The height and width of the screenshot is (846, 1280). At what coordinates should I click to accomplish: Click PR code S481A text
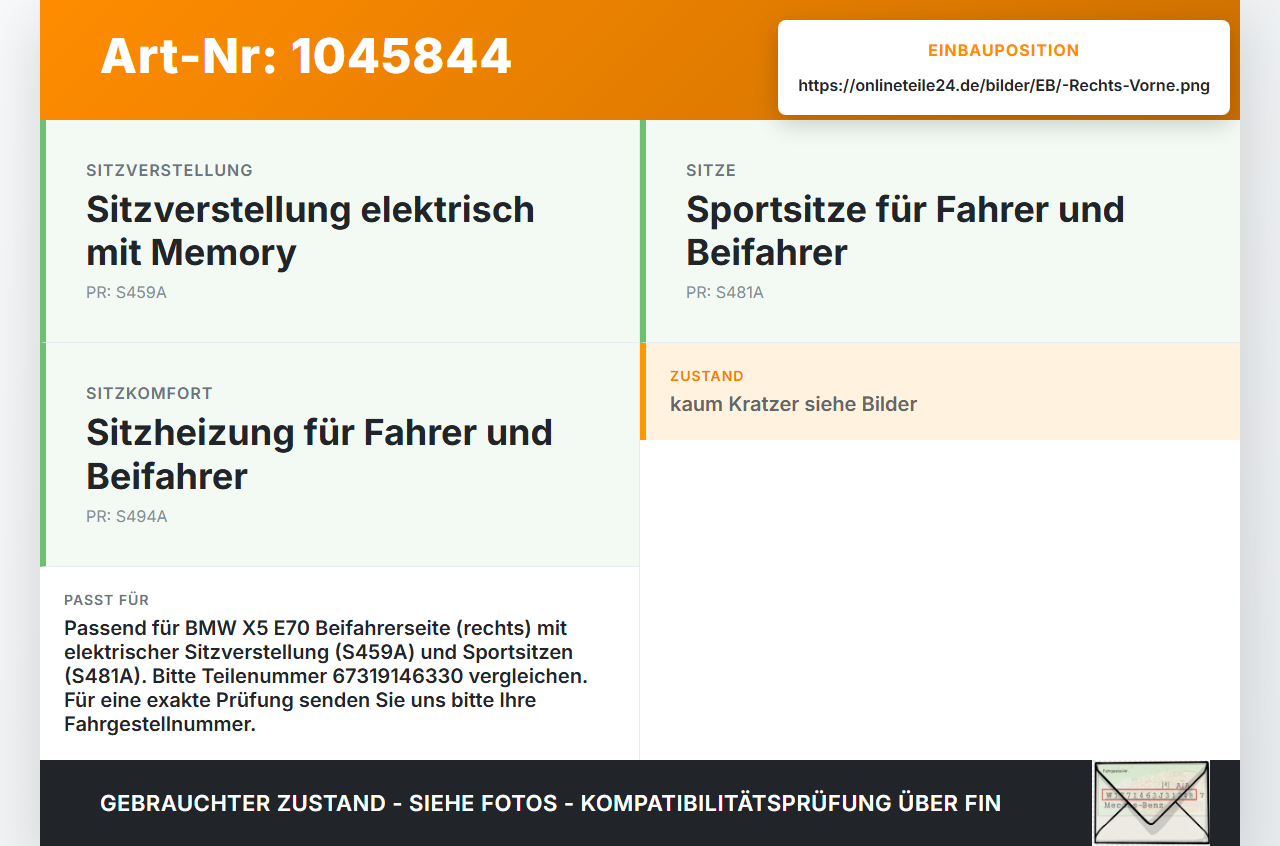725,293
